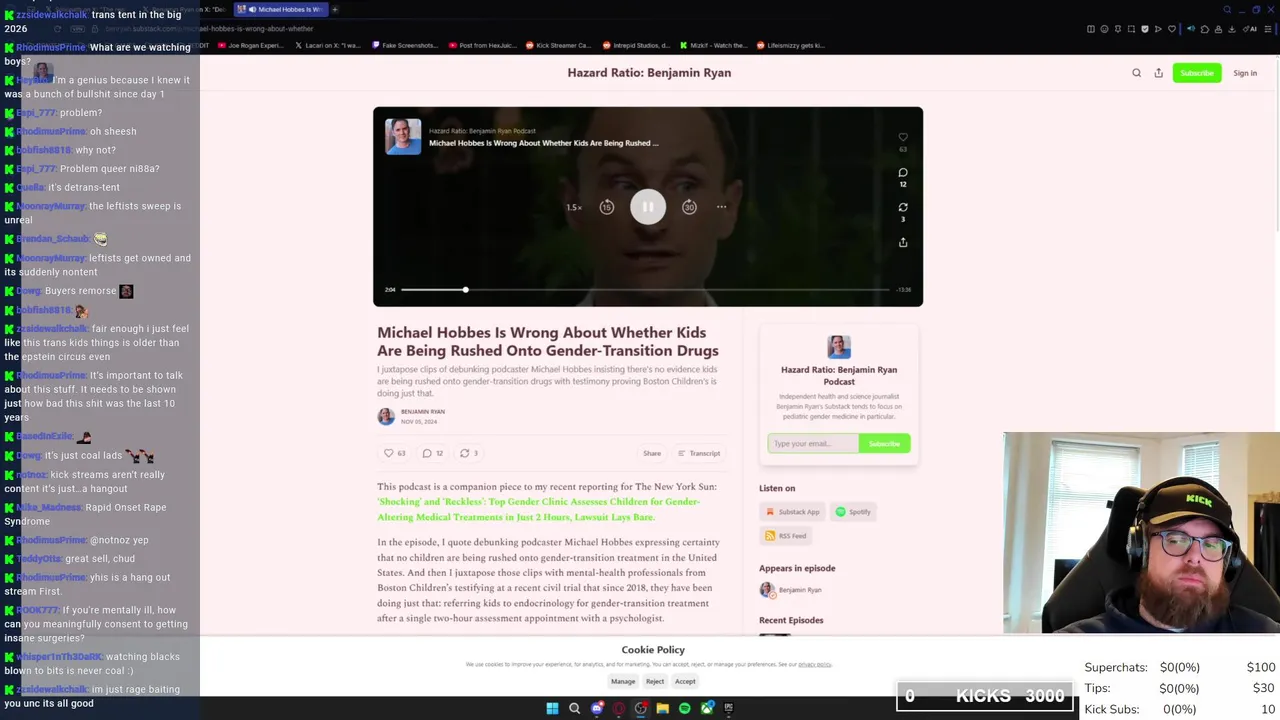This screenshot has width=1280, height=720.
Task: Restack the post showing 3 restacks
Action: point(469,453)
